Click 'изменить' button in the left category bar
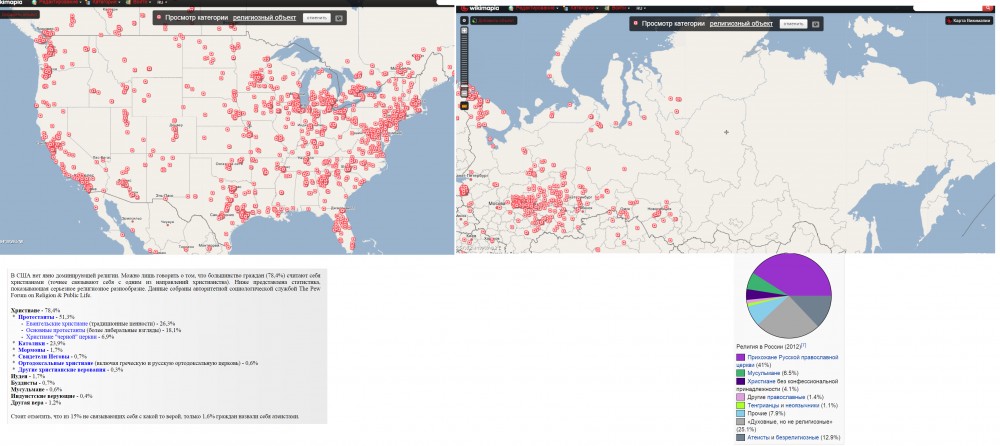 pyautogui.click(x=314, y=18)
